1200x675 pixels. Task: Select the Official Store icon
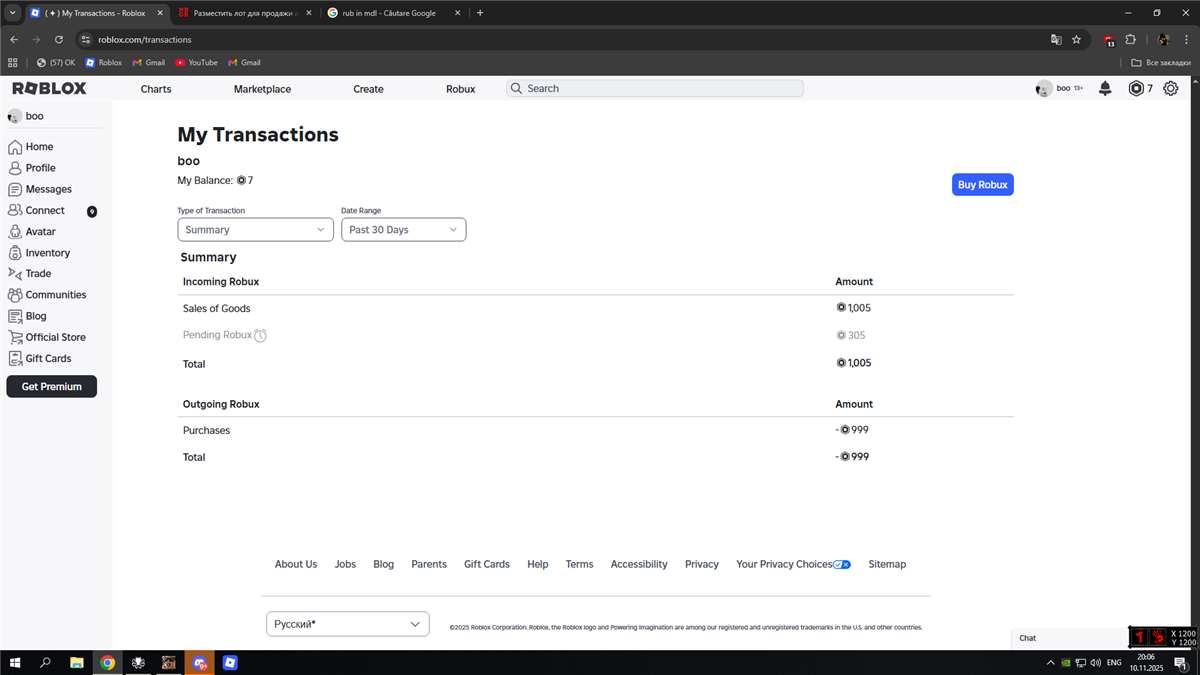tap(14, 336)
